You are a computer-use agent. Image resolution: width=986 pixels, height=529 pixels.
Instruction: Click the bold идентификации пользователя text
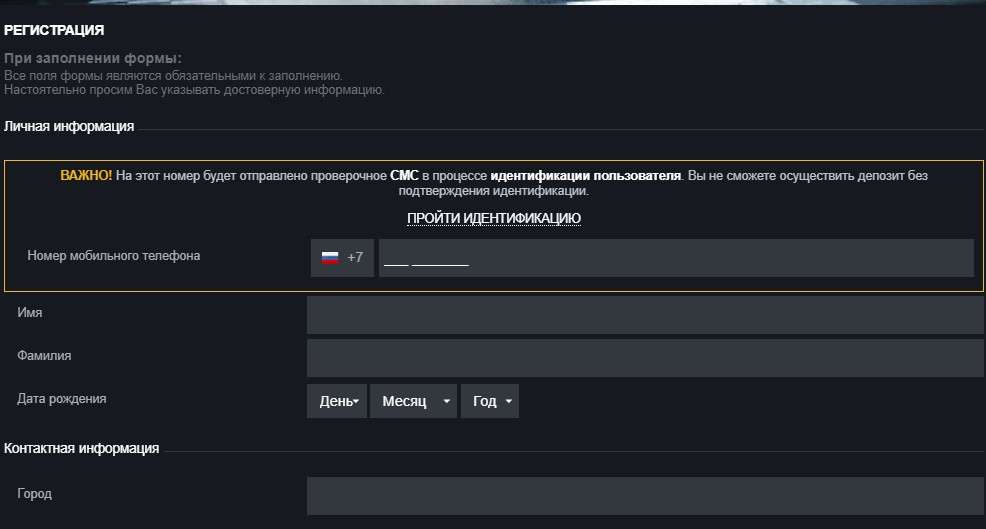click(x=586, y=176)
